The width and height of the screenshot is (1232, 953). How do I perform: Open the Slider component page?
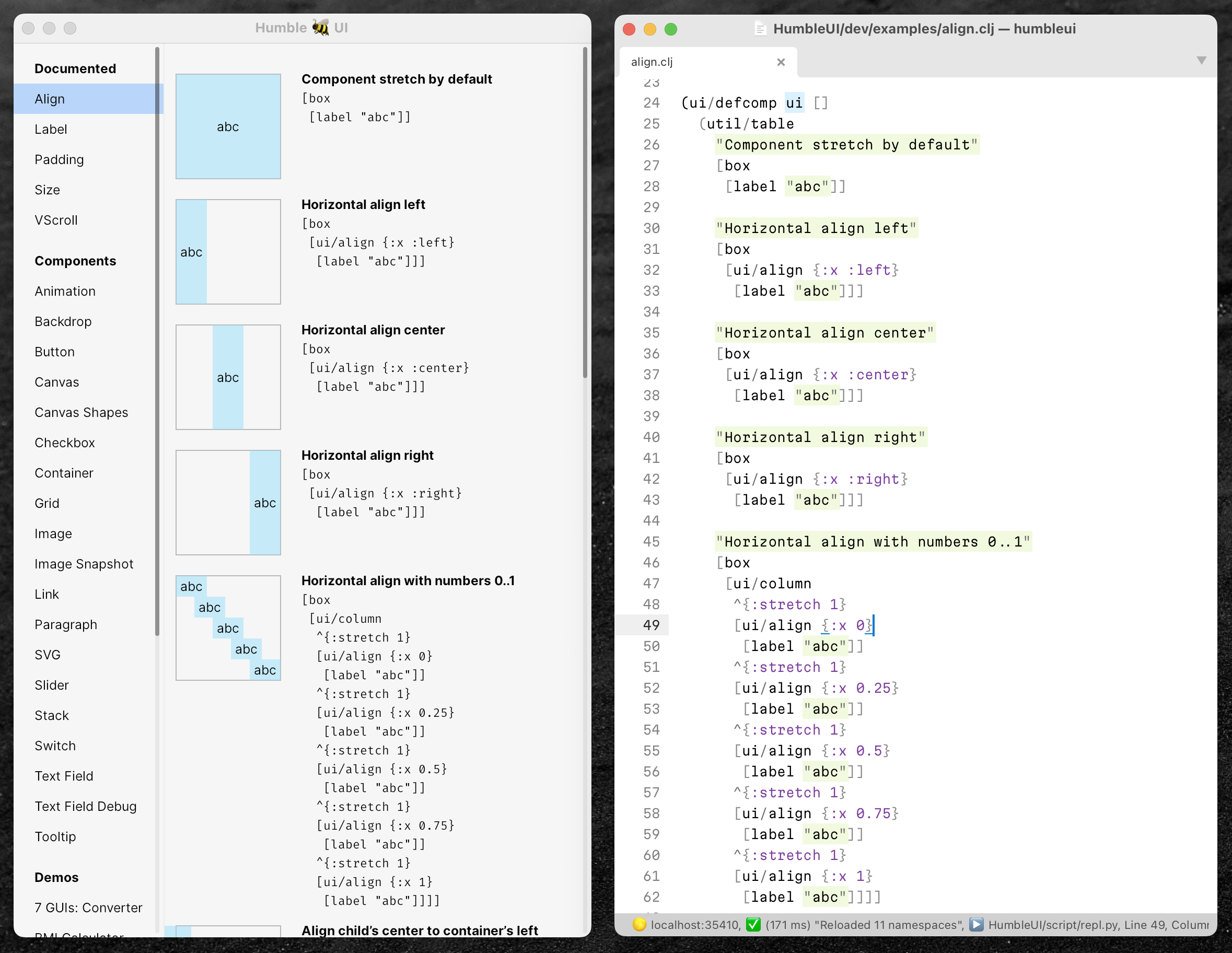[51, 685]
